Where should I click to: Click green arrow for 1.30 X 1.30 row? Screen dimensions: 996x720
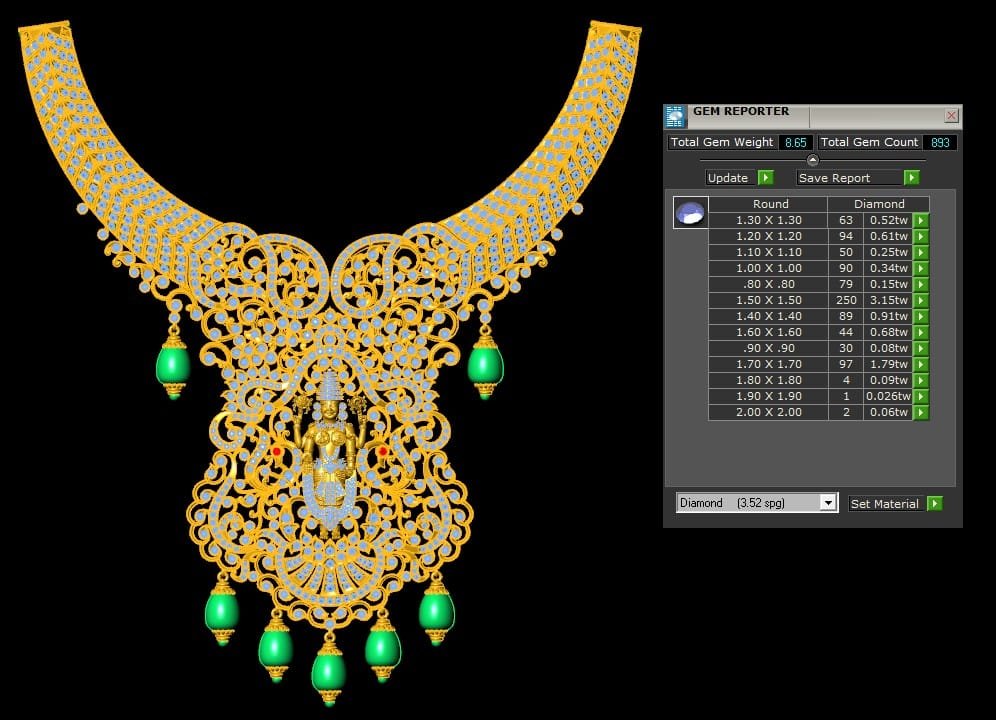click(x=921, y=220)
